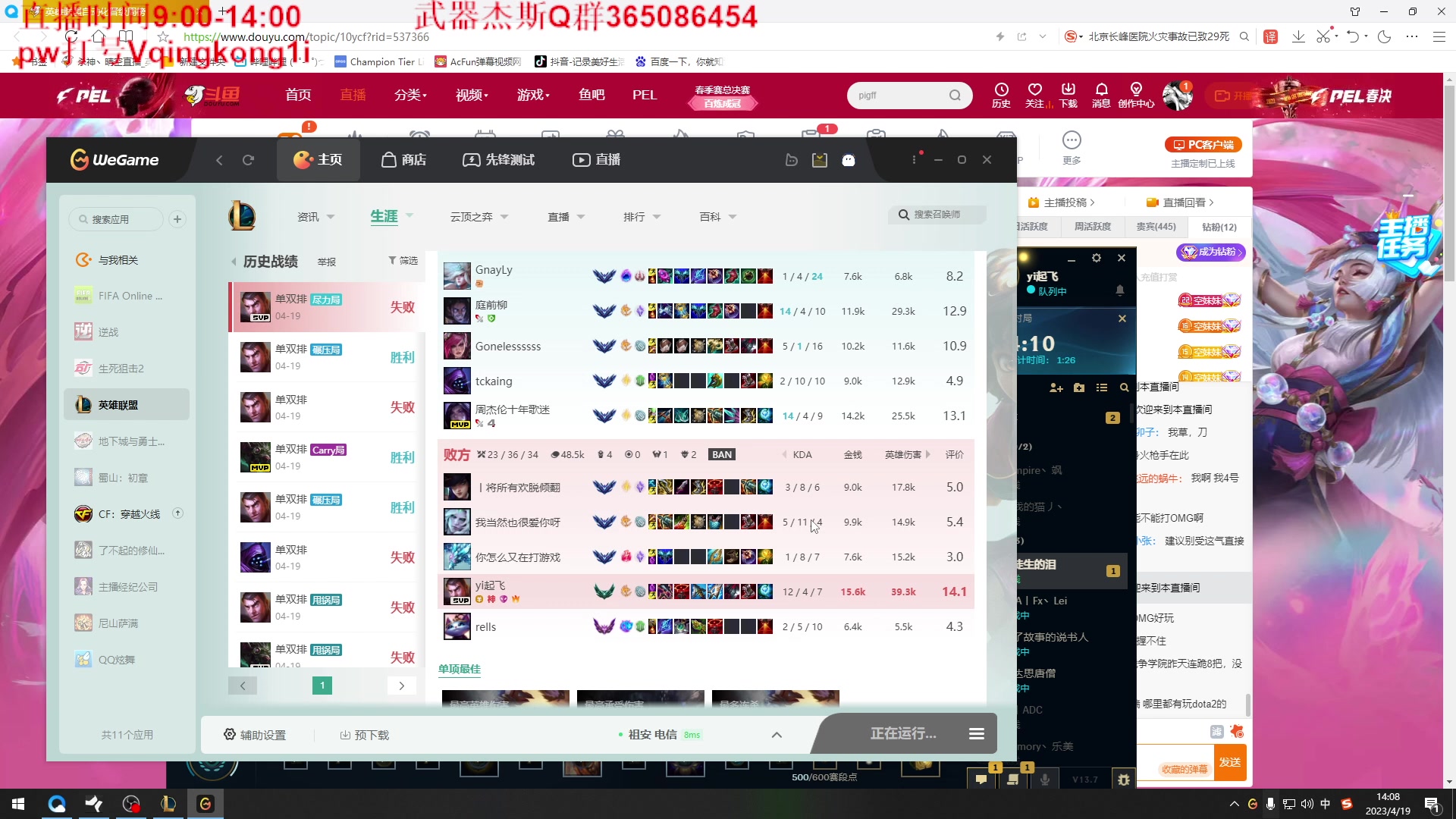This screenshot has height=819, width=1456.
Task: Click player name rells
Action: point(485,627)
